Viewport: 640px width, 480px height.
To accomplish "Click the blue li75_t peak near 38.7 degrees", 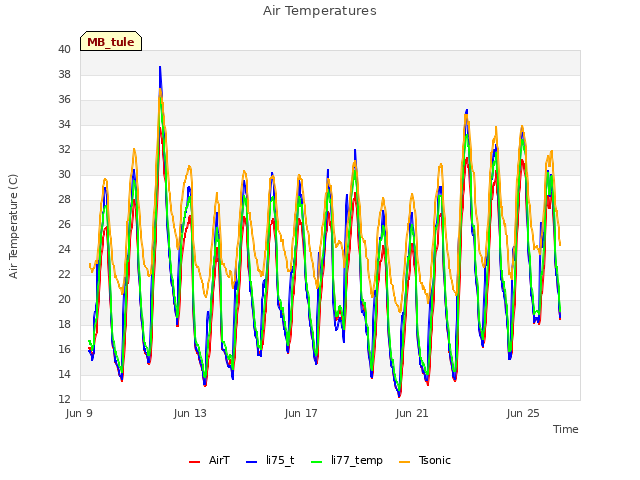I will coord(160,67).
